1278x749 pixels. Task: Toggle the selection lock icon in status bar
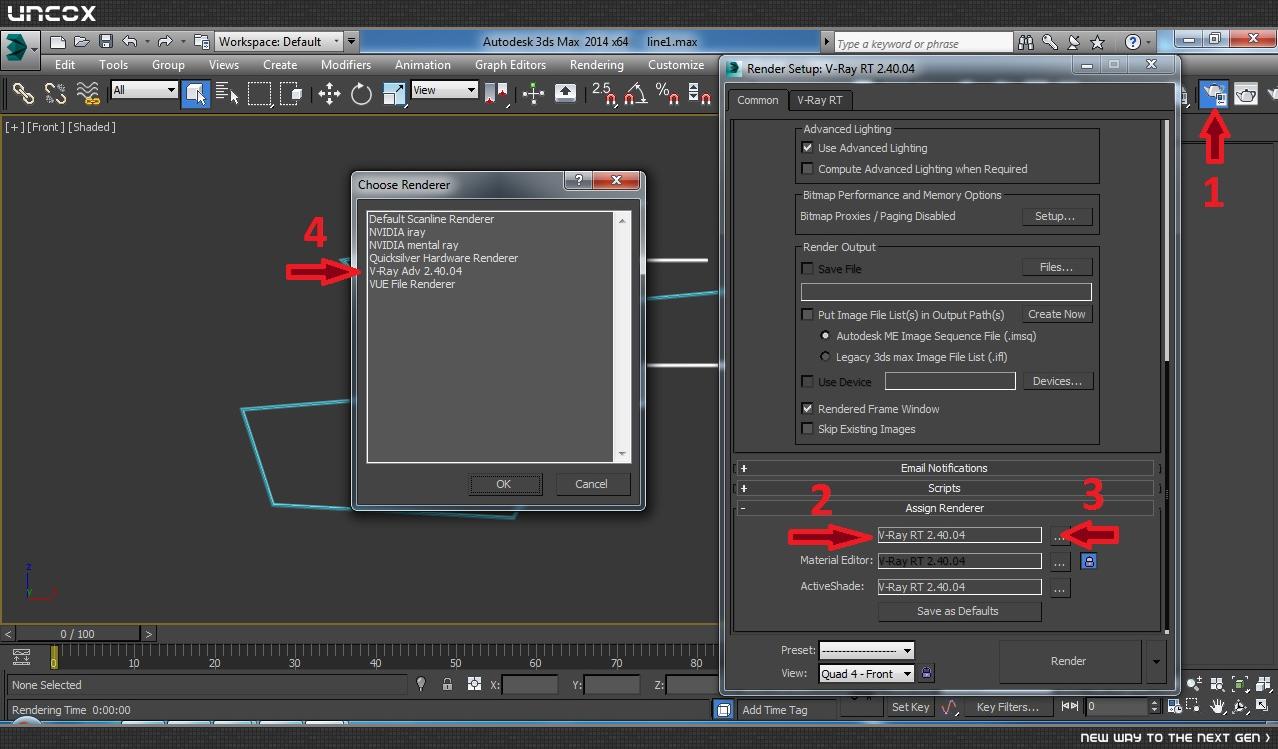pyautogui.click(x=447, y=684)
